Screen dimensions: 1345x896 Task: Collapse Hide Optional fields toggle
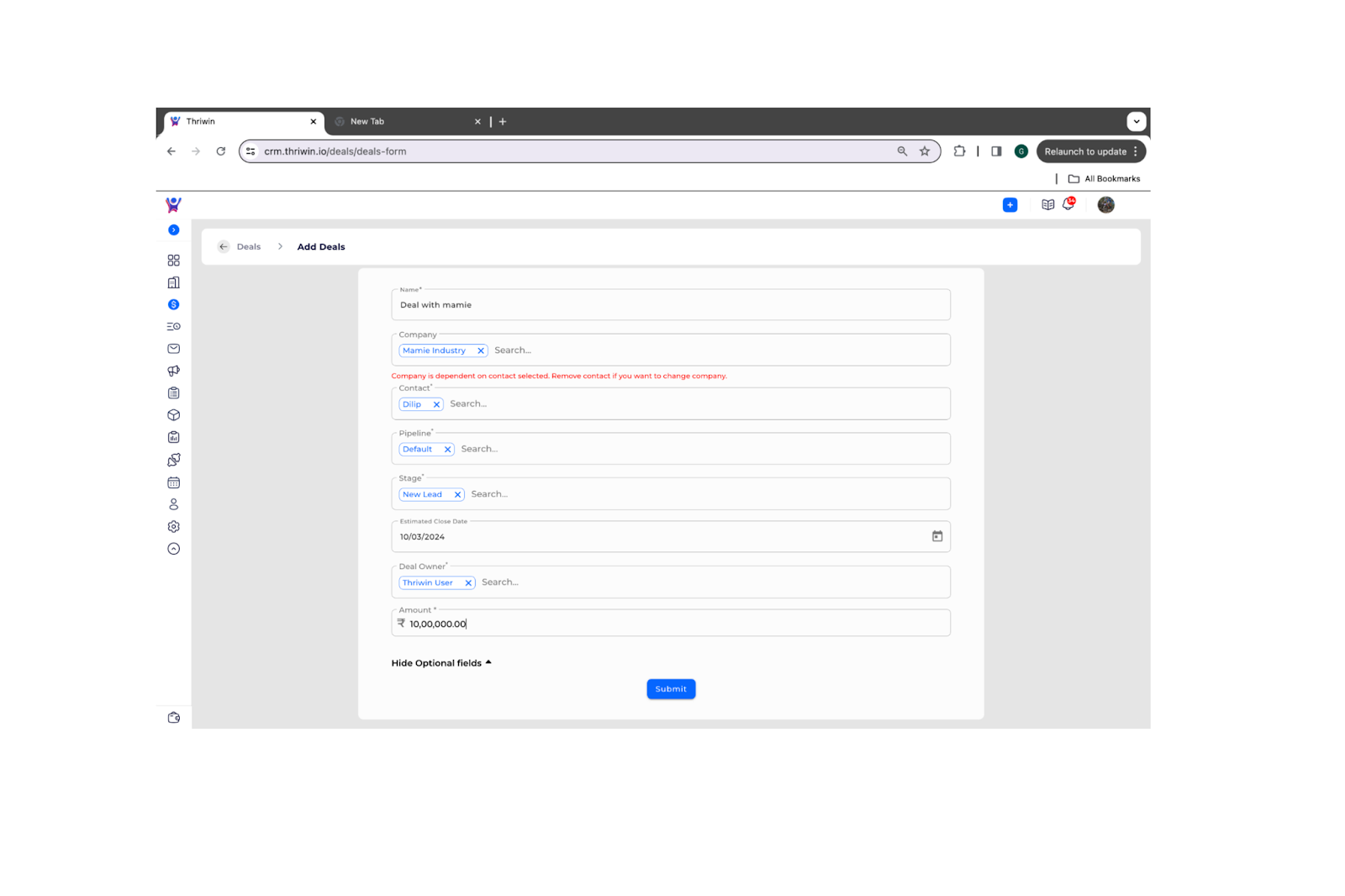pyautogui.click(x=441, y=663)
